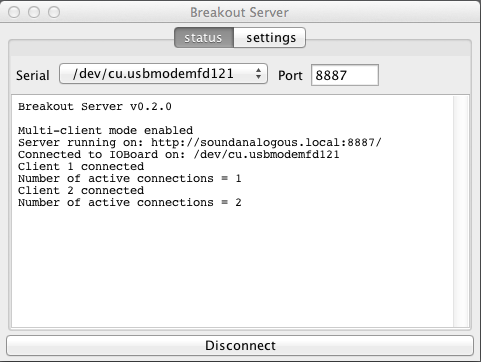Click the 'Connected to IOBoard on' log line

179,155
